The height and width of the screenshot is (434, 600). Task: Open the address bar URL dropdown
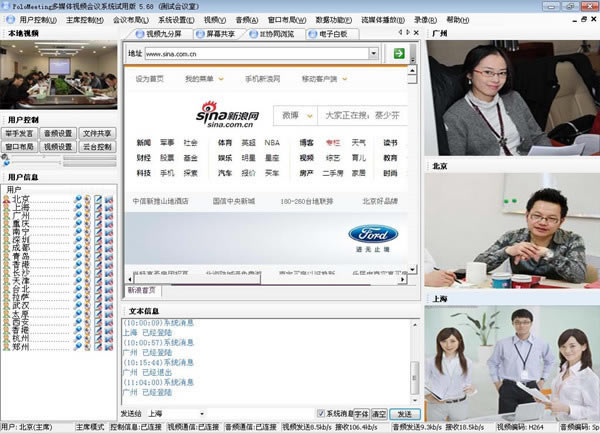point(373,53)
